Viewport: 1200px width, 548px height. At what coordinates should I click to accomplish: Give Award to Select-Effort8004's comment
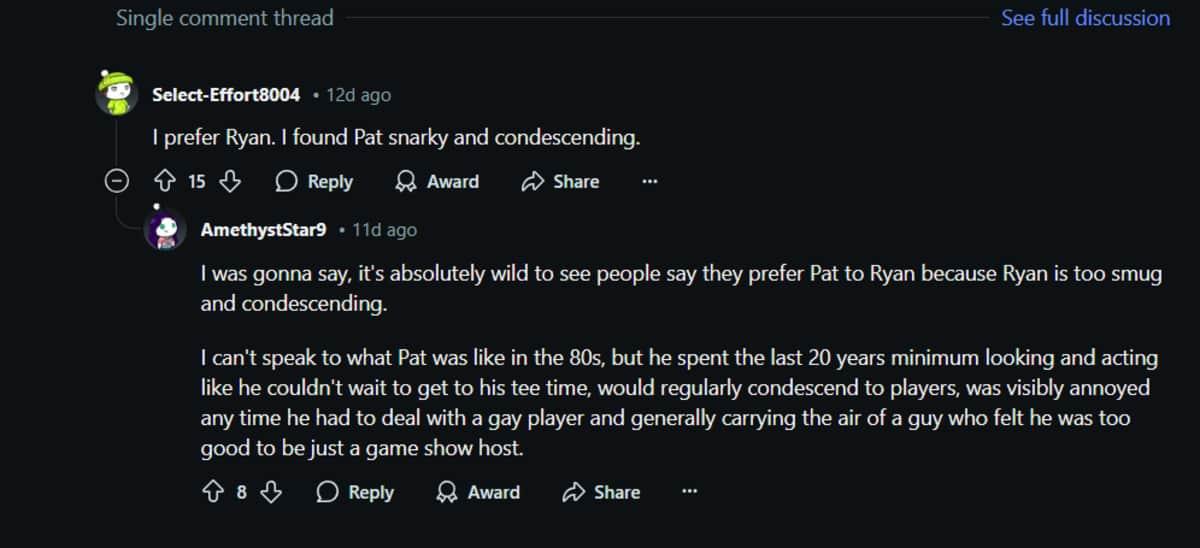437,182
